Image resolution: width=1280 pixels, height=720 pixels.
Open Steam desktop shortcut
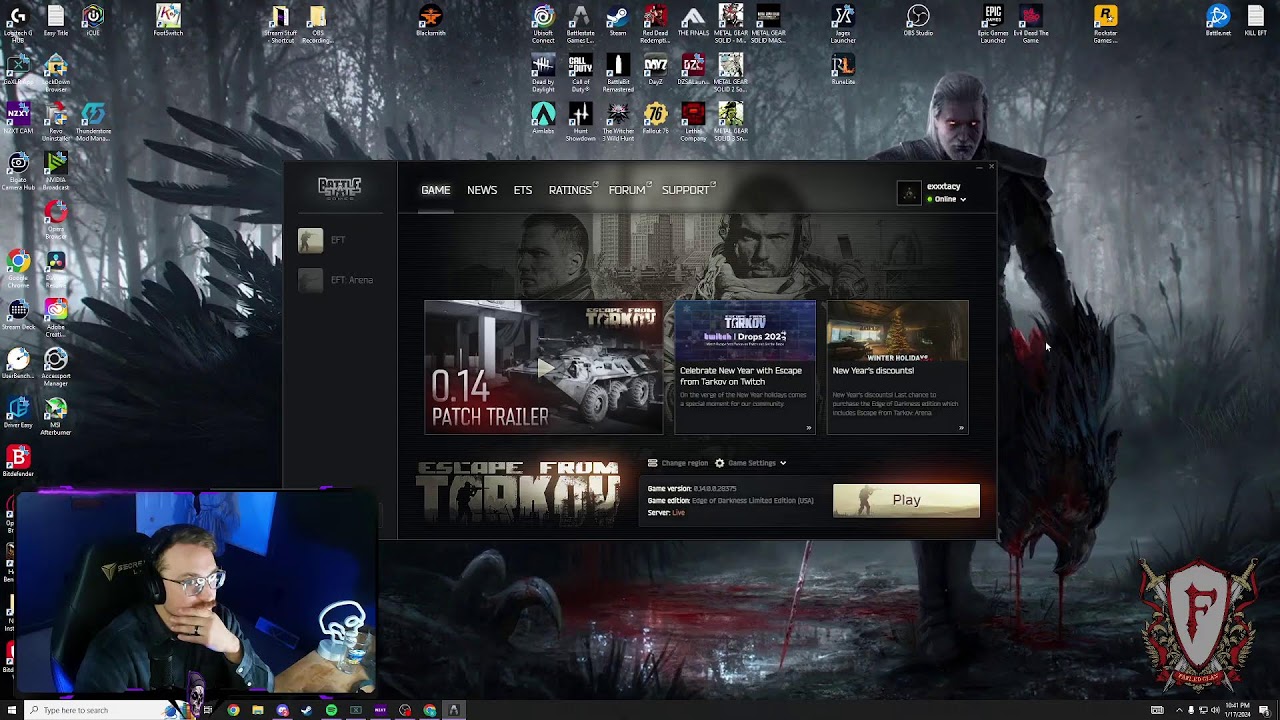tap(618, 22)
